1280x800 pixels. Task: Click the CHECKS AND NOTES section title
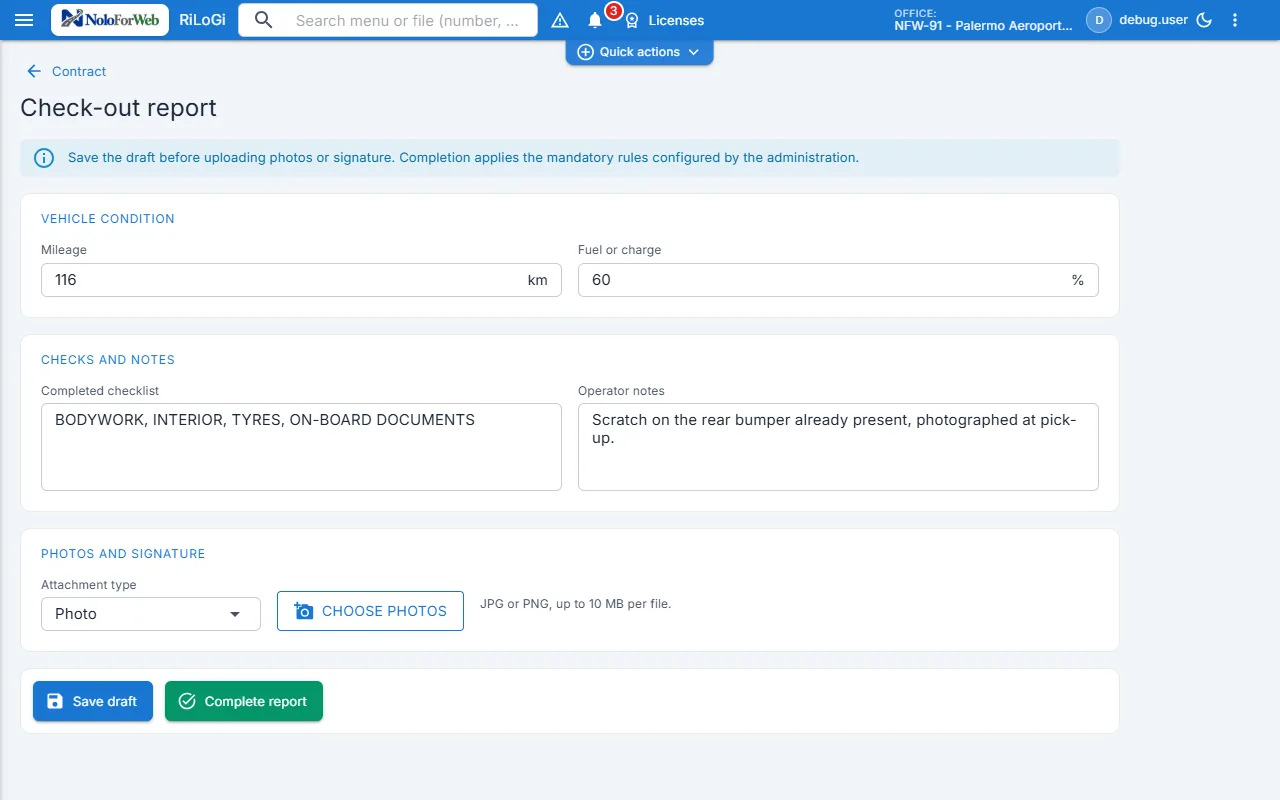click(x=108, y=360)
